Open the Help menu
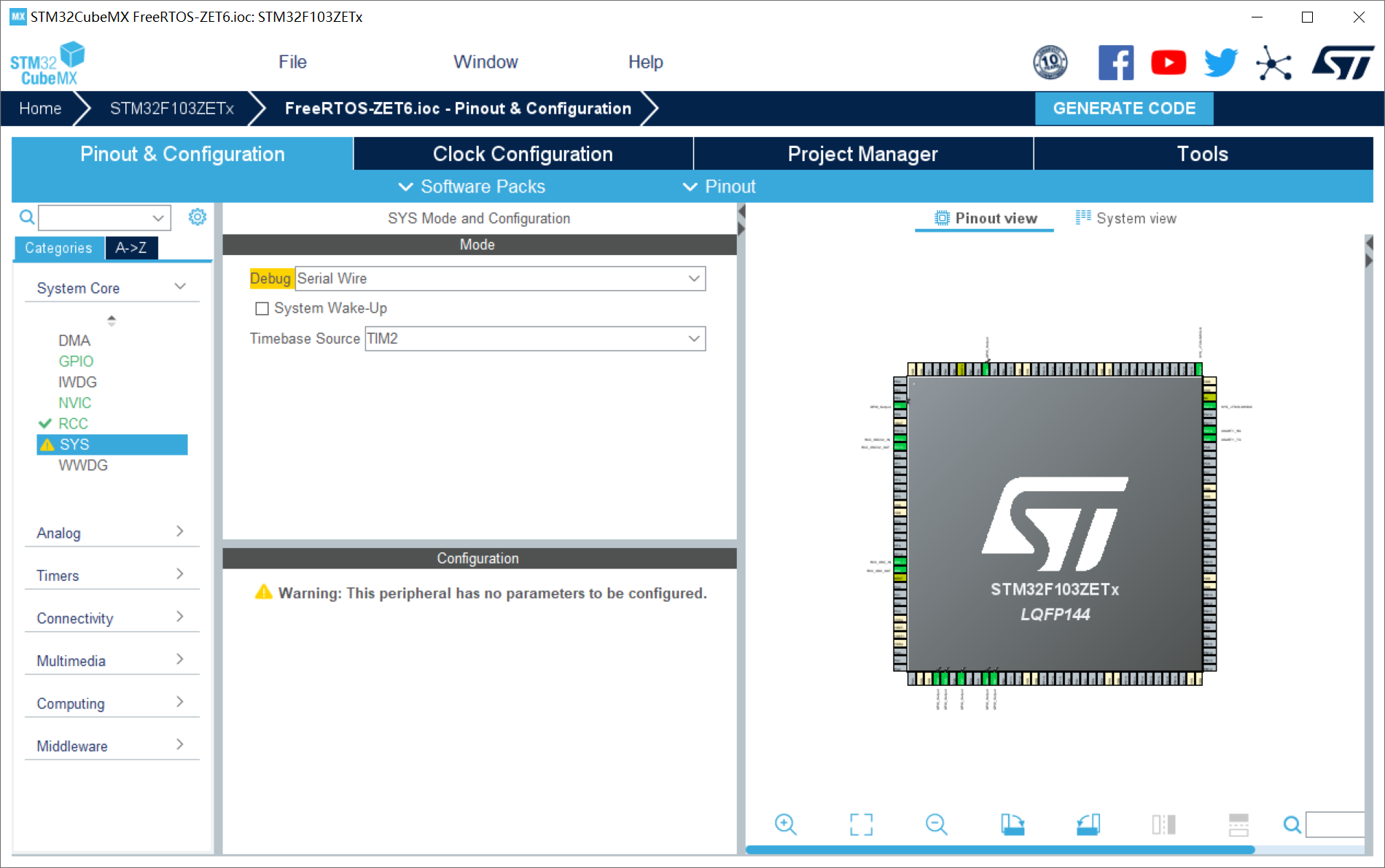 (645, 62)
